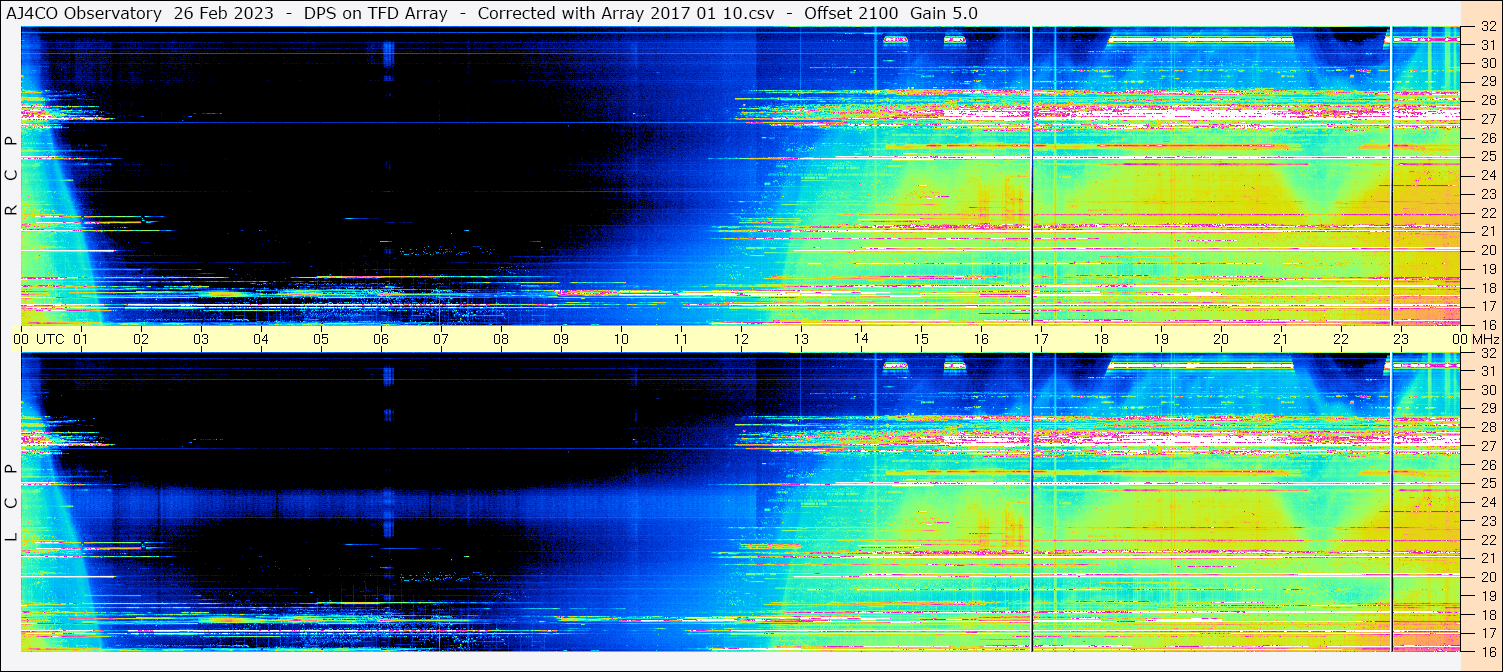1503x672 pixels.
Task: Click the 14 hour tick label
Action: click(x=861, y=338)
